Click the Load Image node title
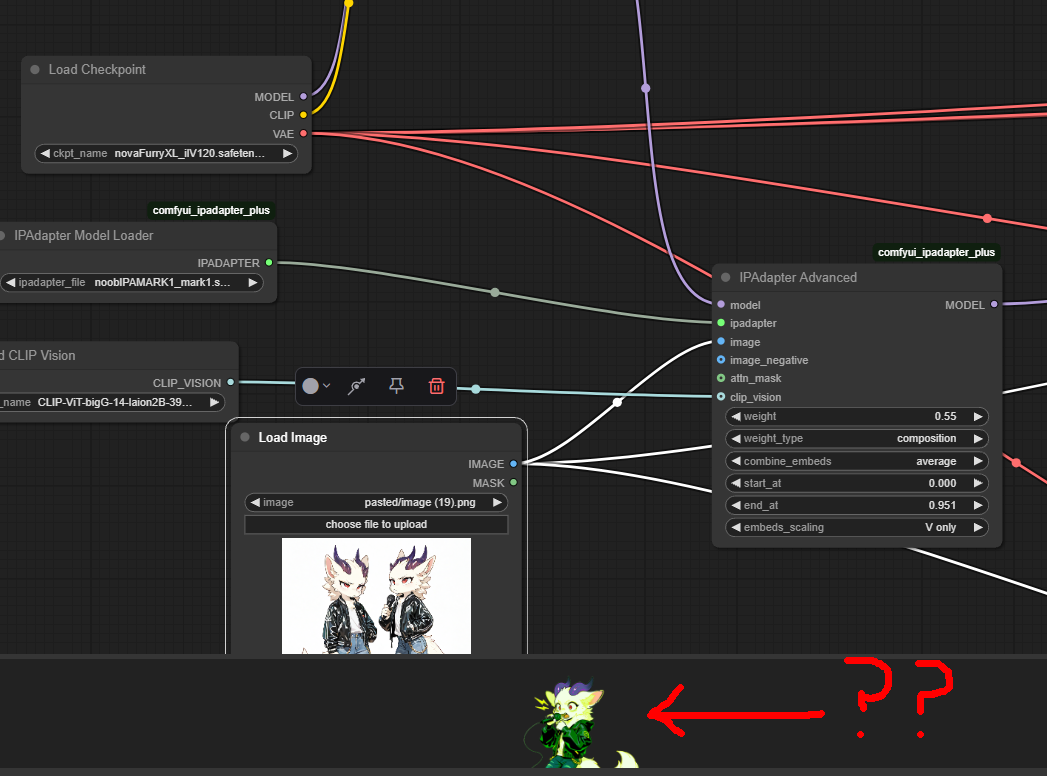Image resolution: width=1047 pixels, height=776 pixels. coord(292,437)
